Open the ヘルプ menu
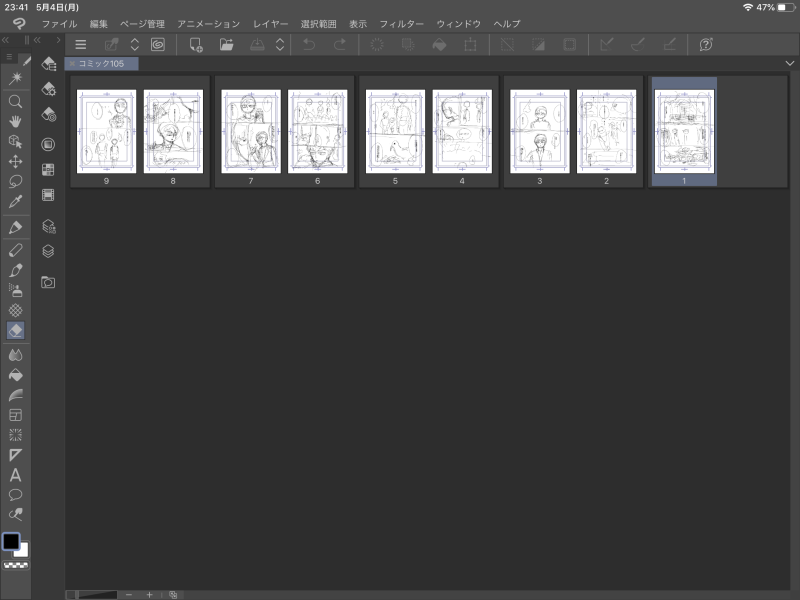This screenshot has width=800, height=600. (507, 24)
